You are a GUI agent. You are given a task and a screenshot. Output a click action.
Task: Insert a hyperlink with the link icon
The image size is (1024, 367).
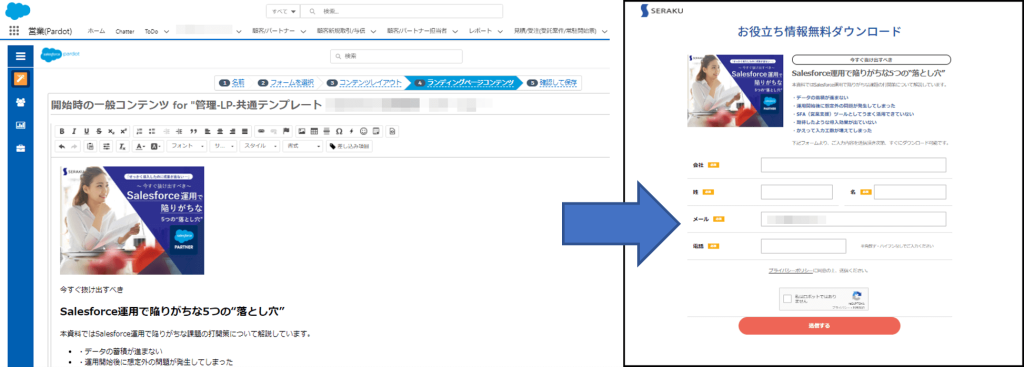click(261, 131)
